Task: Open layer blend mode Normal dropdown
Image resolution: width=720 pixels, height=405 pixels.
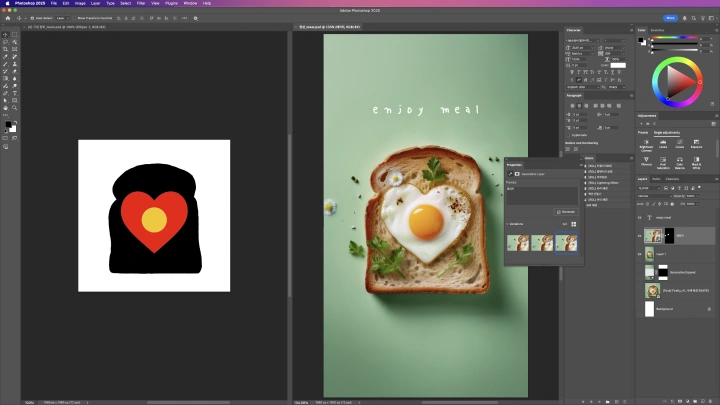Action: point(654,196)
